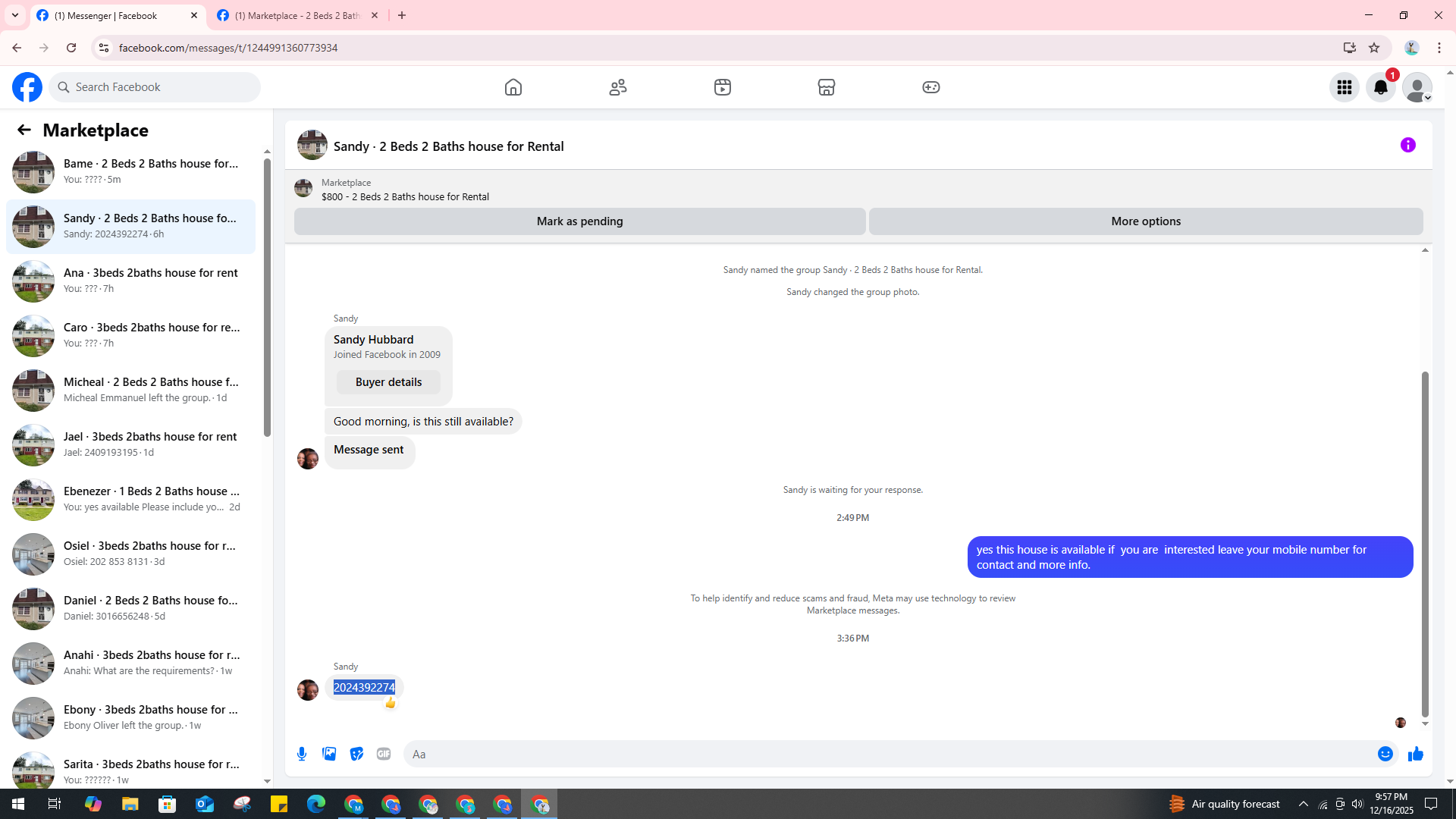This screenshot has height=819, width=1456.
Task: Go back from Marketplace chat list
Action: pyautogui.click(x=24, y=130)
